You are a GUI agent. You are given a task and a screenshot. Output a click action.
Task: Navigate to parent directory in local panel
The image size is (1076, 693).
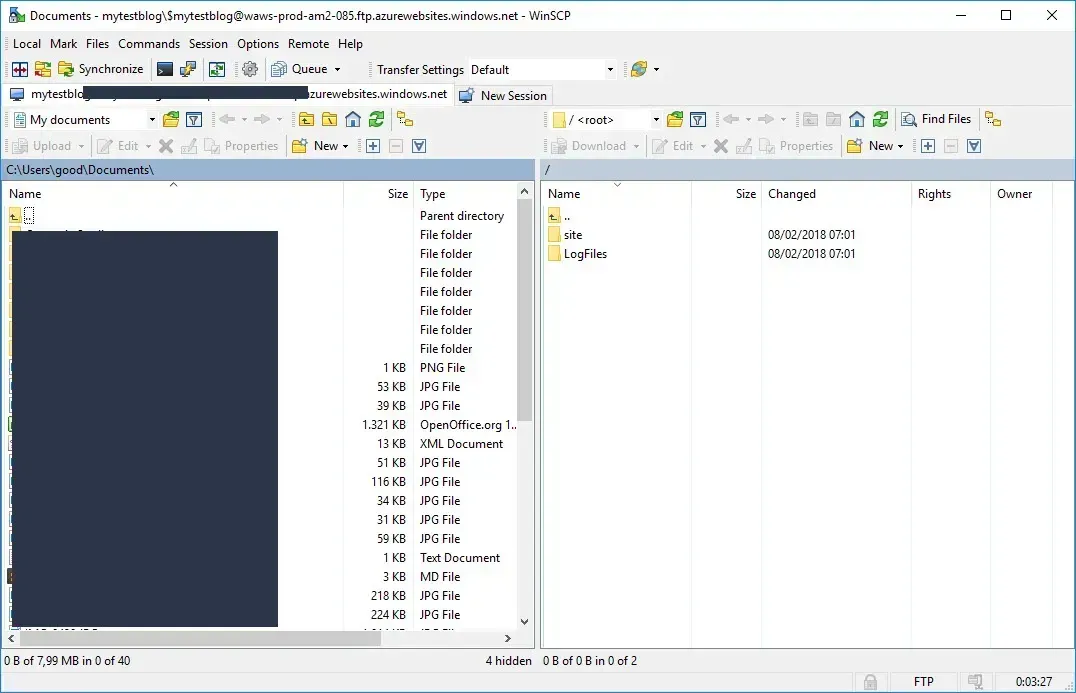307,118
